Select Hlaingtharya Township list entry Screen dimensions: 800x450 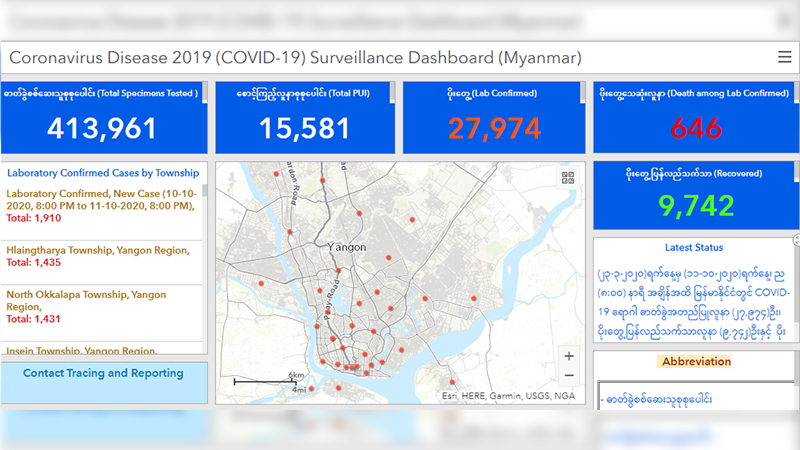[x=102, y=262]
